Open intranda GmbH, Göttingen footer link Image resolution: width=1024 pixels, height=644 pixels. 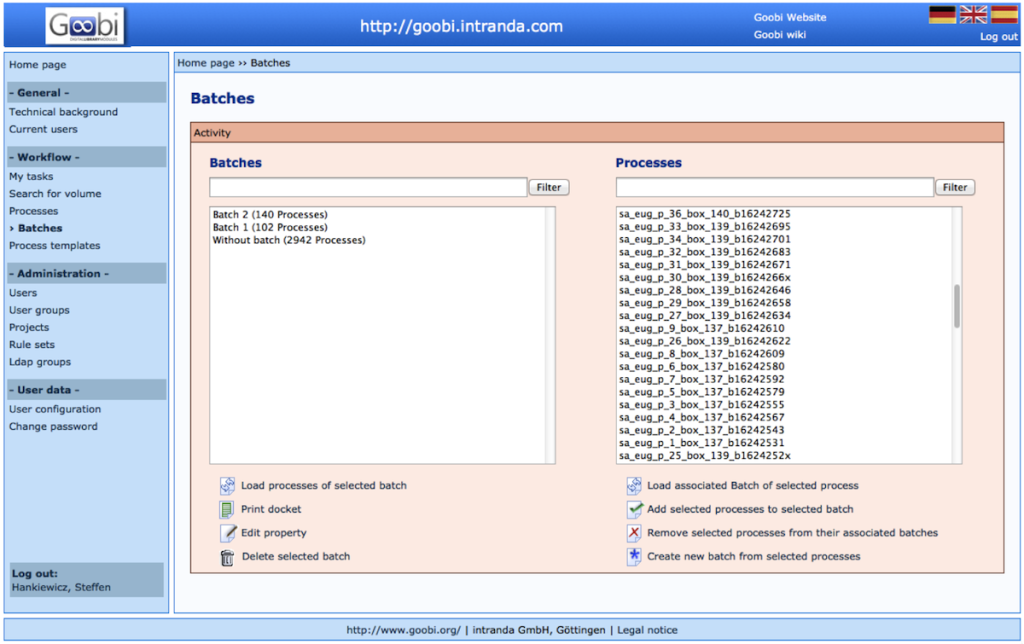539,630
